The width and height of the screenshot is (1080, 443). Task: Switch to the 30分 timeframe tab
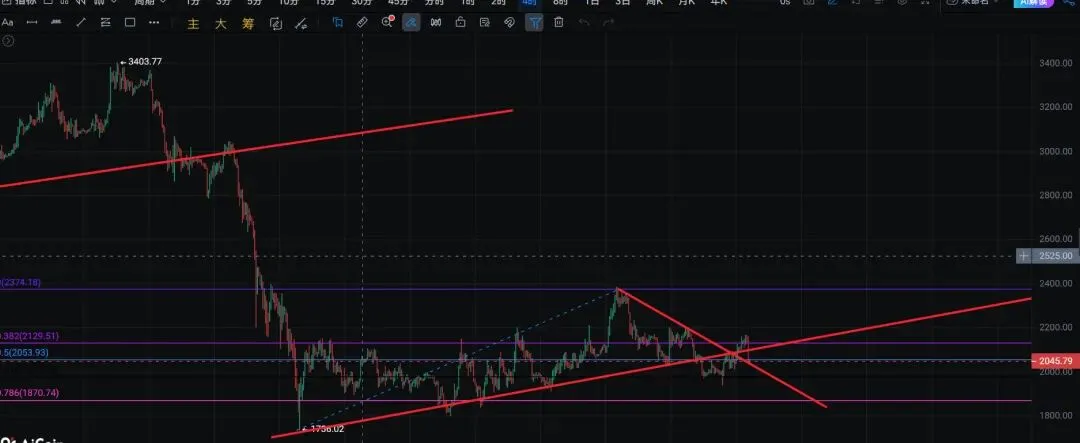[x=362, y=3]
